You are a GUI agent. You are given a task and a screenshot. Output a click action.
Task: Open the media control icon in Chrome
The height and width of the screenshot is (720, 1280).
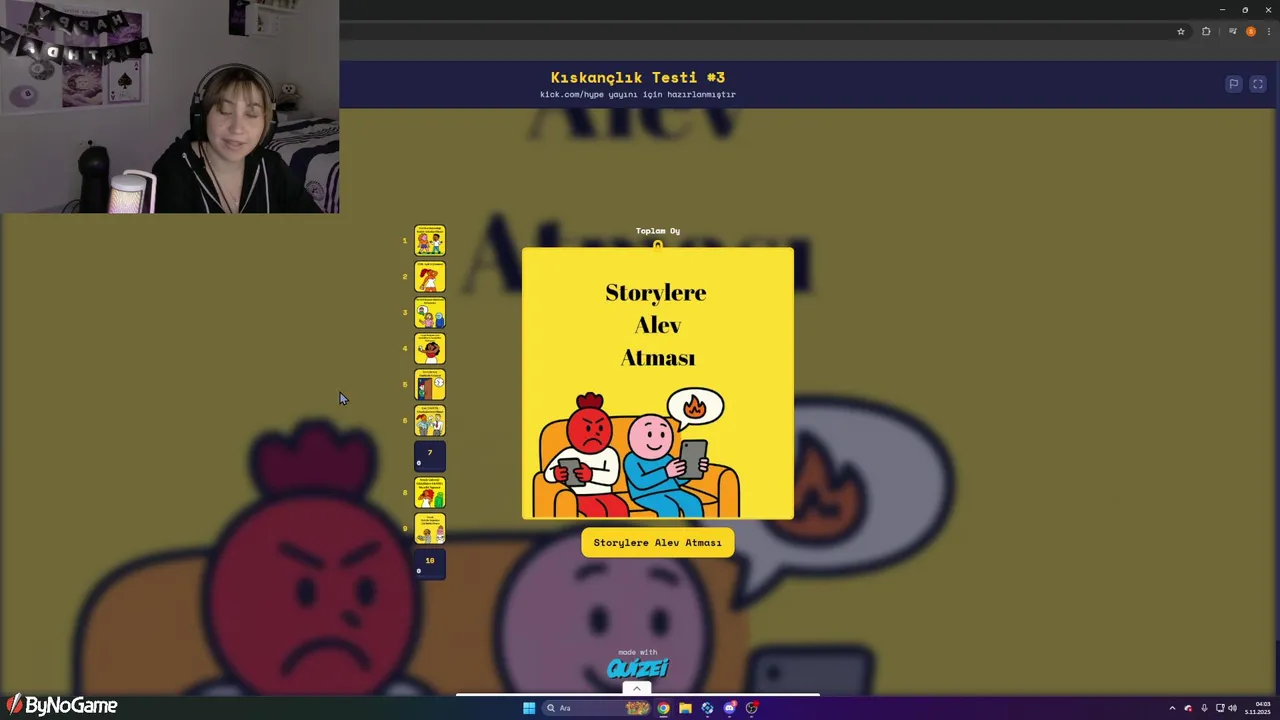[1232, 31]
